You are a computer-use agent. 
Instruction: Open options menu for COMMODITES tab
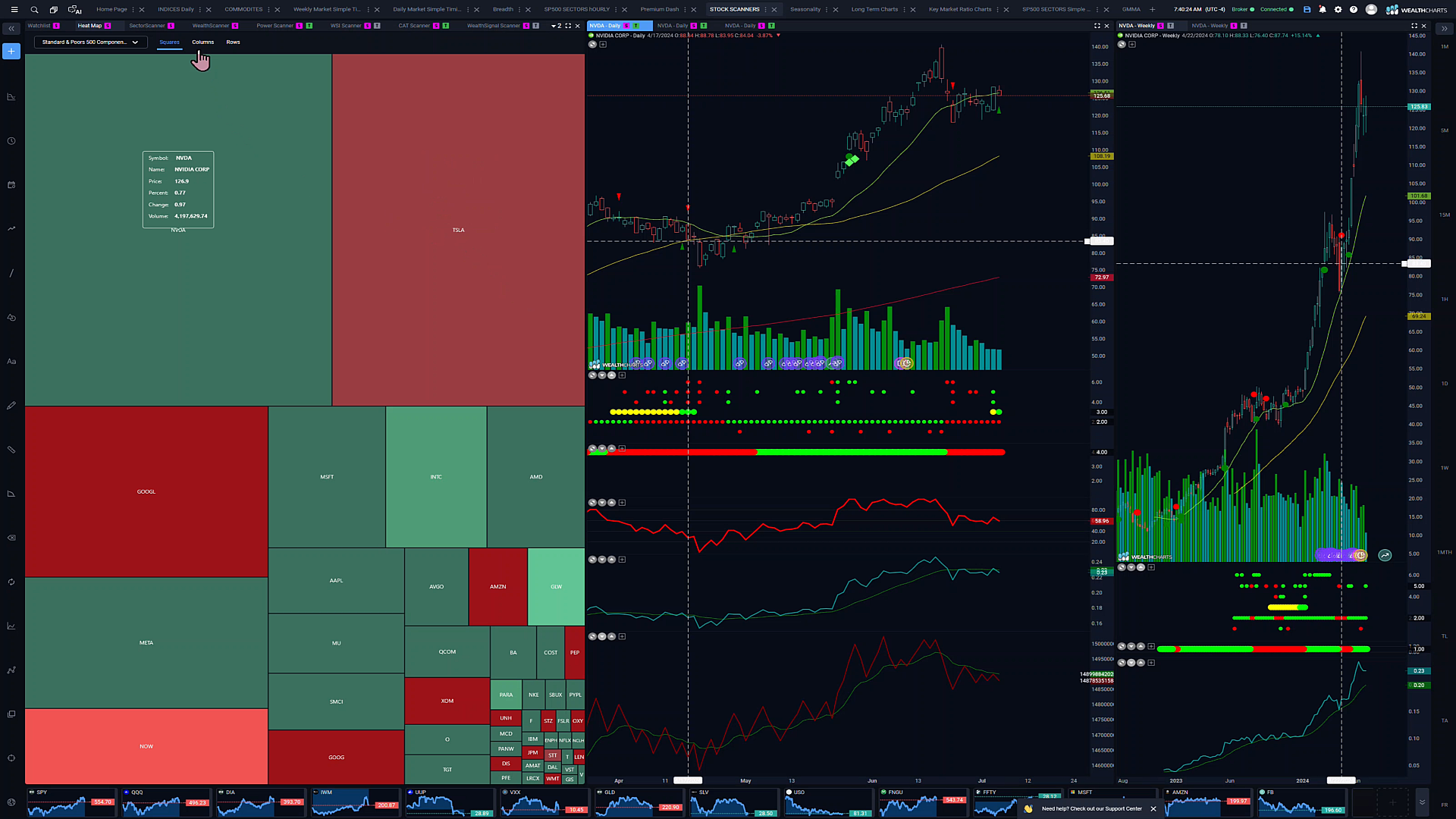(x=268, y=10)
